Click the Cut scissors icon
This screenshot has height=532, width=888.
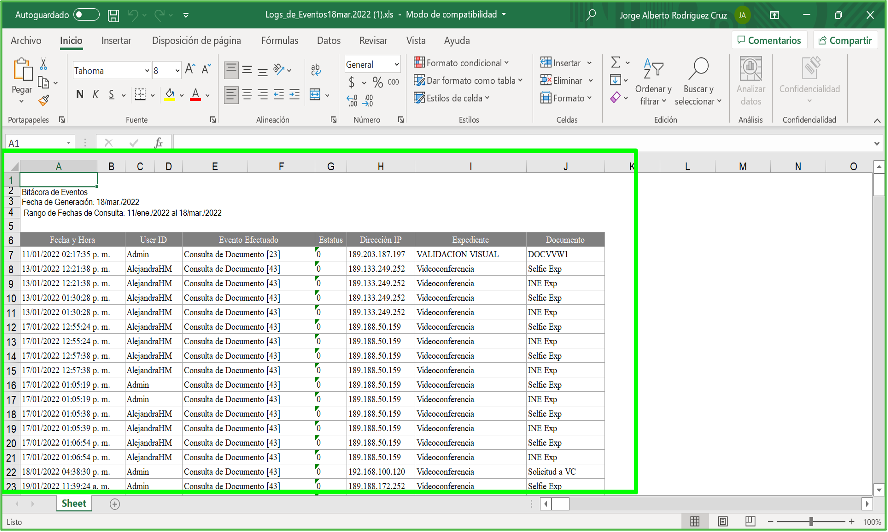pyautogui.click(x=43, y=64)
